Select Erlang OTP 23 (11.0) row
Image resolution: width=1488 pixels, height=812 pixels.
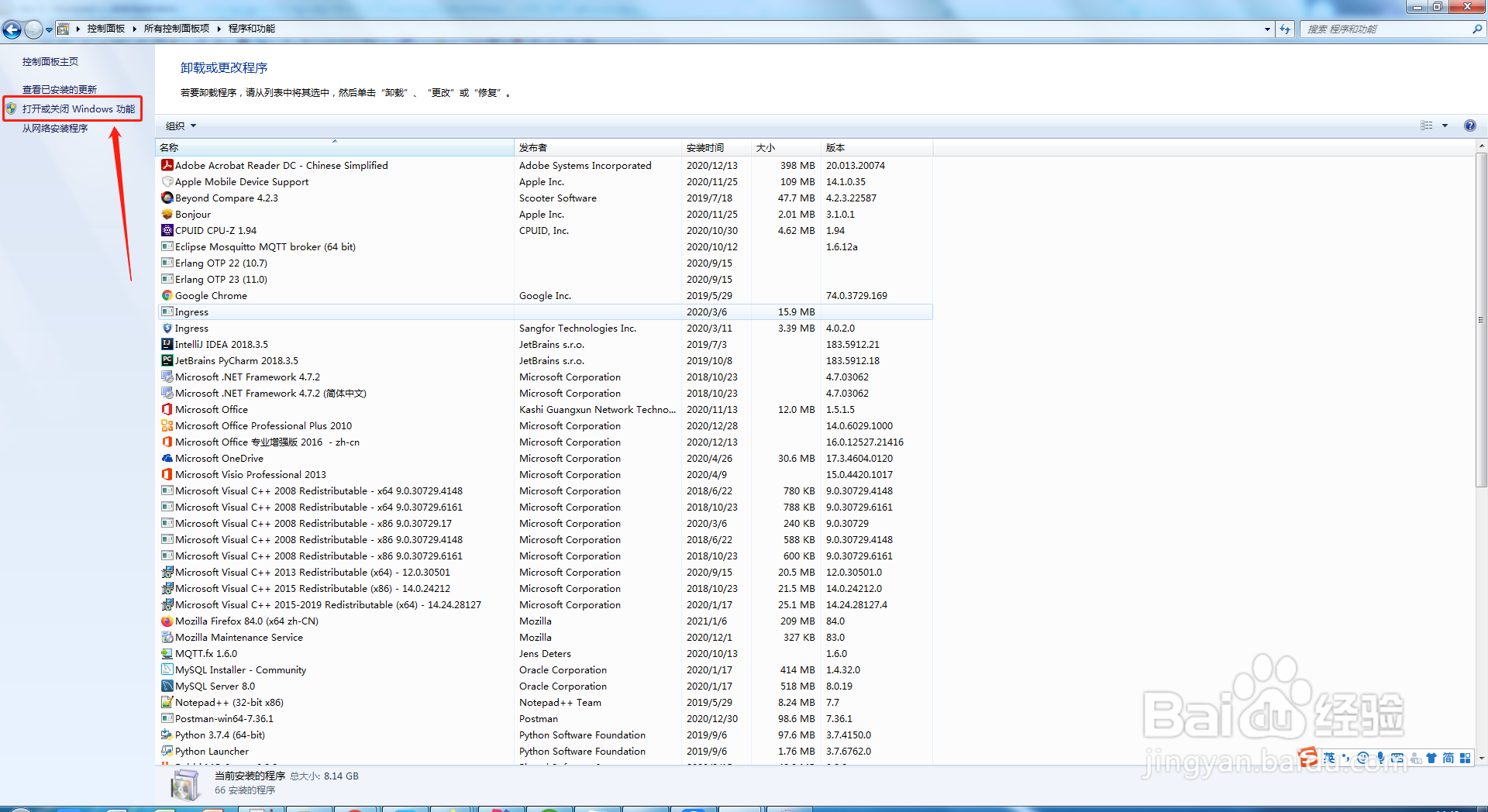coord(545,279)
